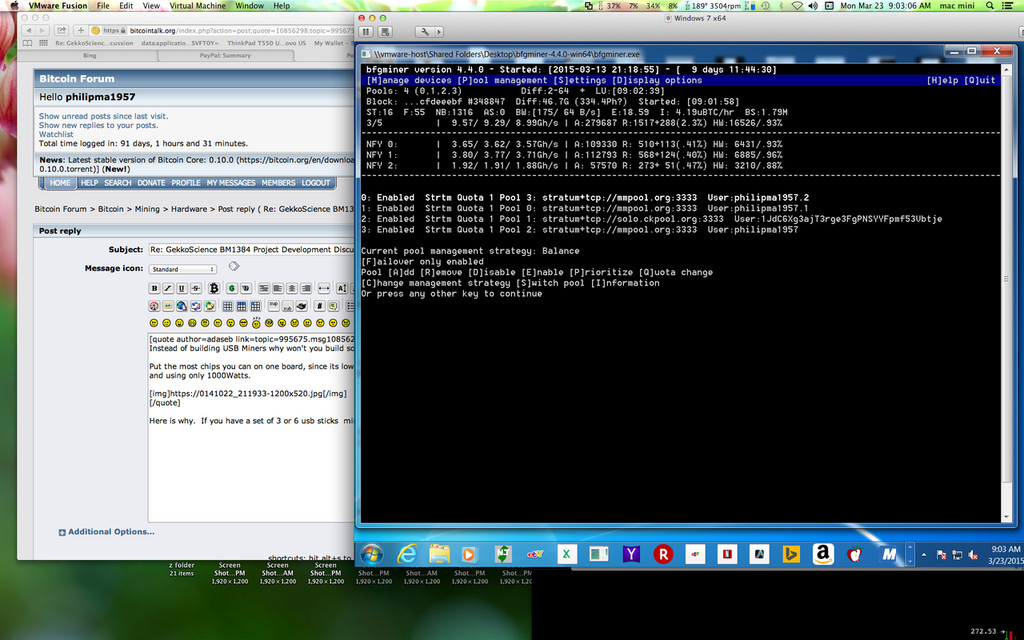Open Bing icon on Windows taskbar
The image size is (1024, 640).
791,554
